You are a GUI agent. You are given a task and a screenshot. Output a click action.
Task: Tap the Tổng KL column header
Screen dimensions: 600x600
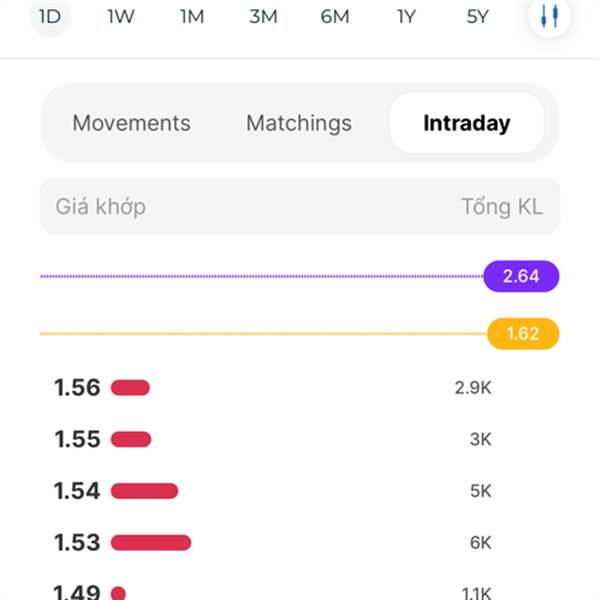point(502,207)
